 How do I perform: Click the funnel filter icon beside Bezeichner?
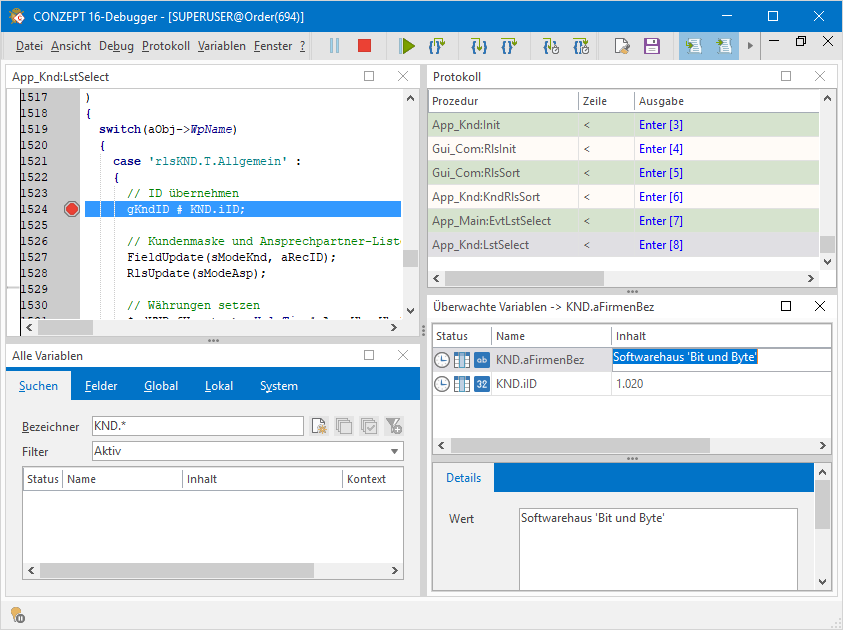click(x=394, y=426)
